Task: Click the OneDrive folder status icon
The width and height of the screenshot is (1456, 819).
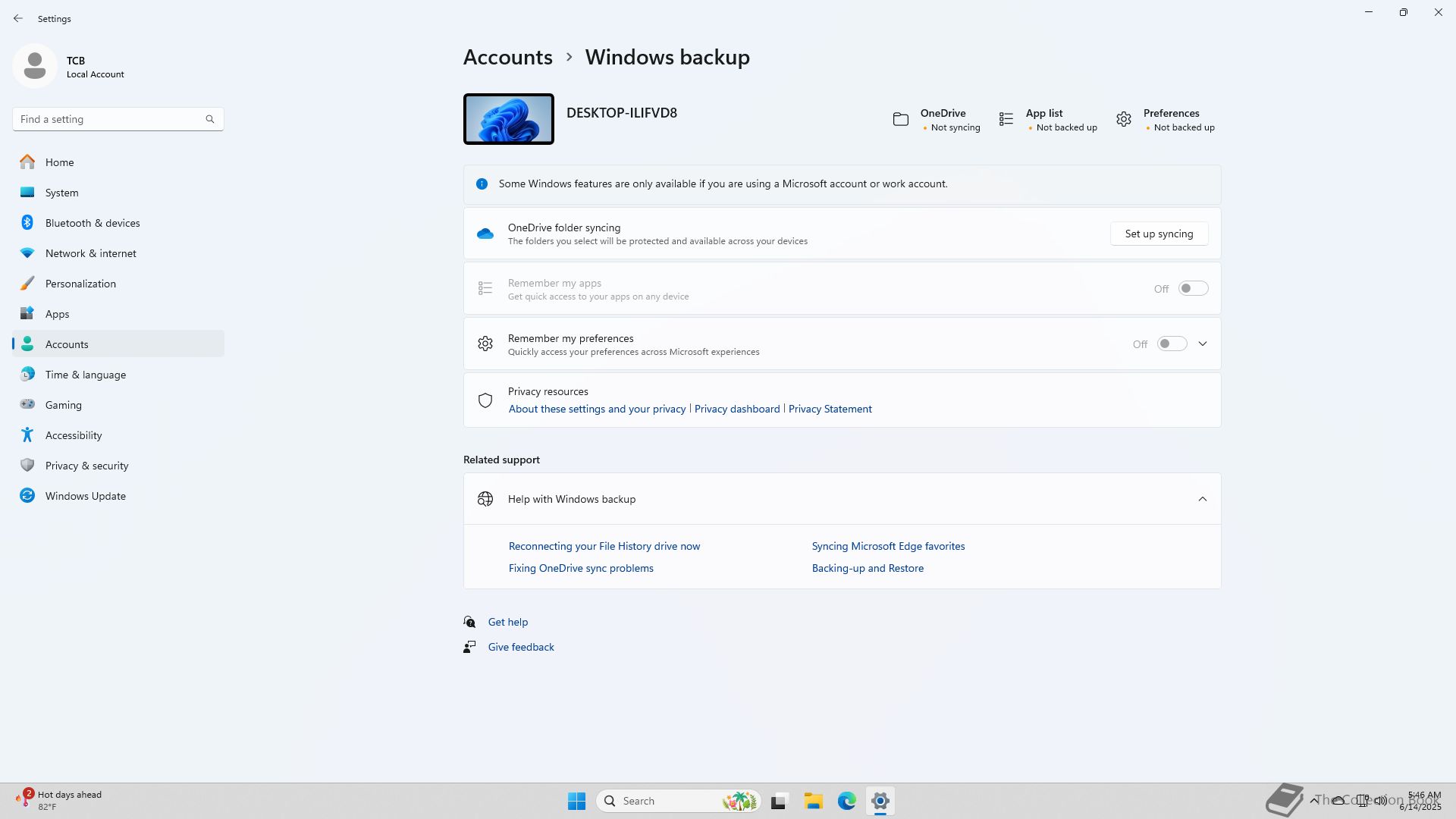Action: coord(901,120)
